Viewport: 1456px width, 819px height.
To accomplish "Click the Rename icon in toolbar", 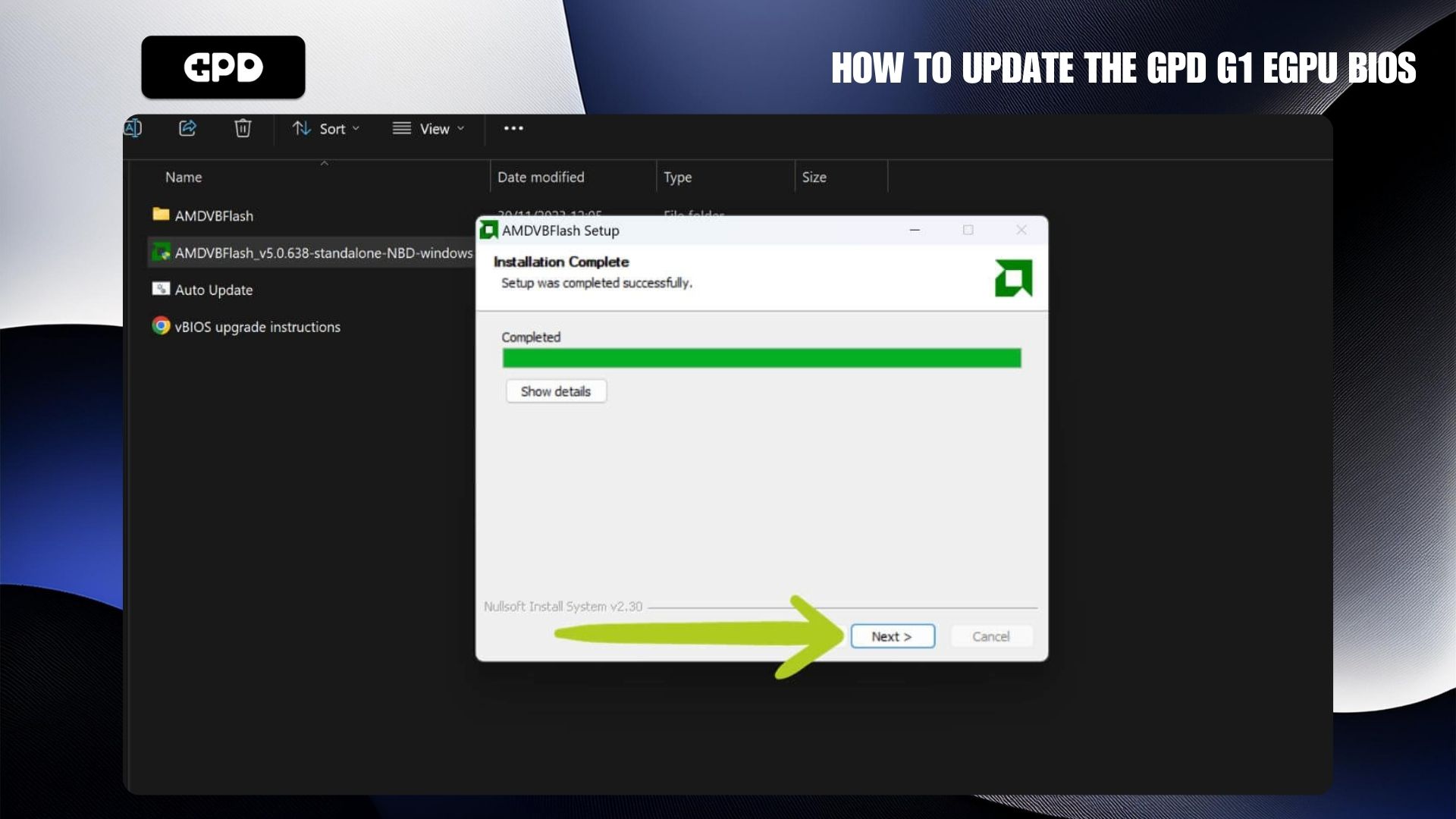I will (133, 128).
